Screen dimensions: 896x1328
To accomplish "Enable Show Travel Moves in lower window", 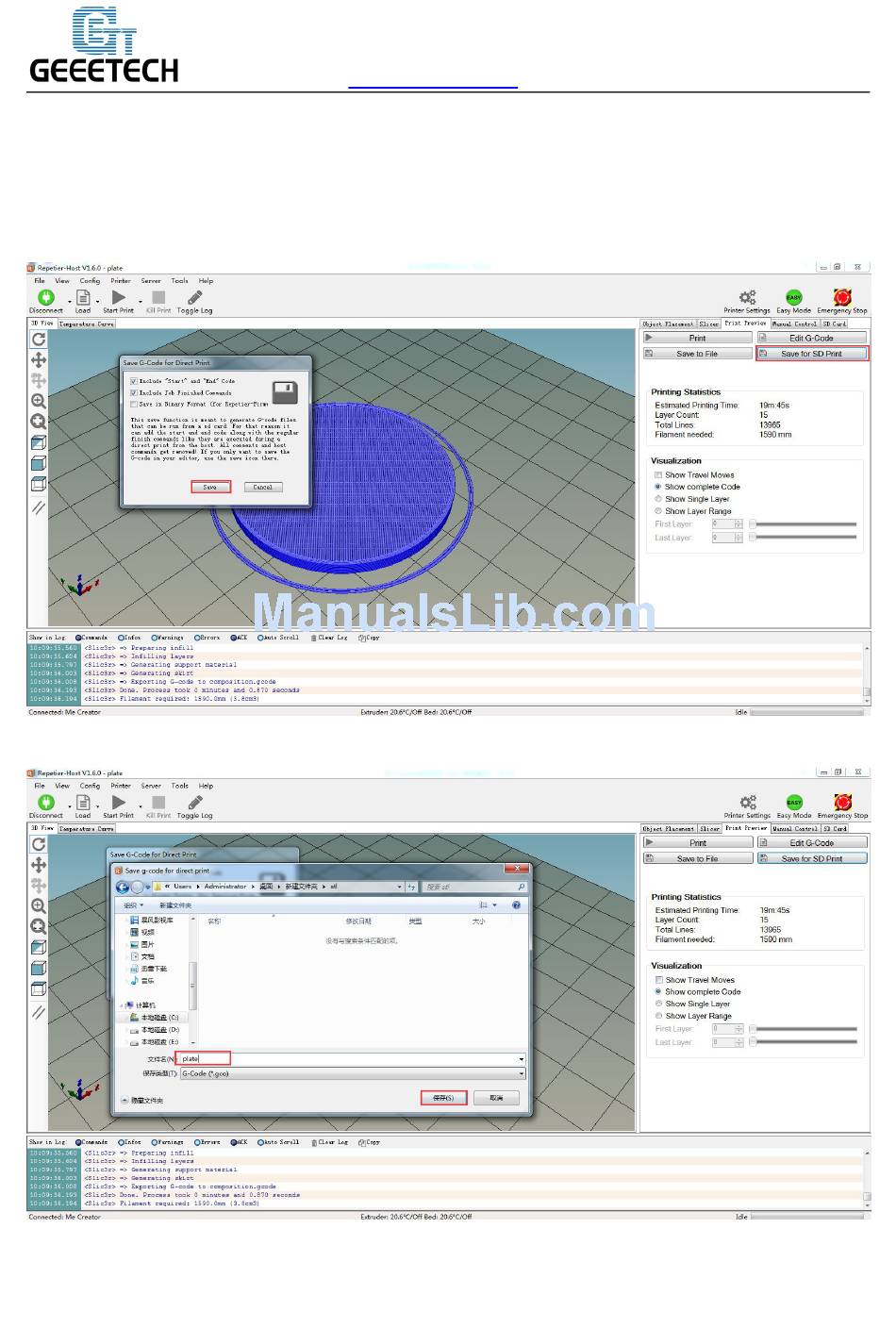I will [658, 980].
